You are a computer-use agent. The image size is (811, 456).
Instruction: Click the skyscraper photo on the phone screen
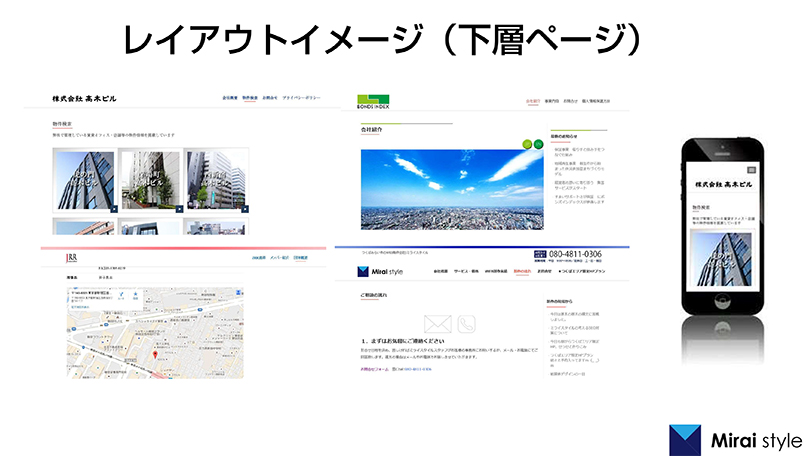[723, 259]
